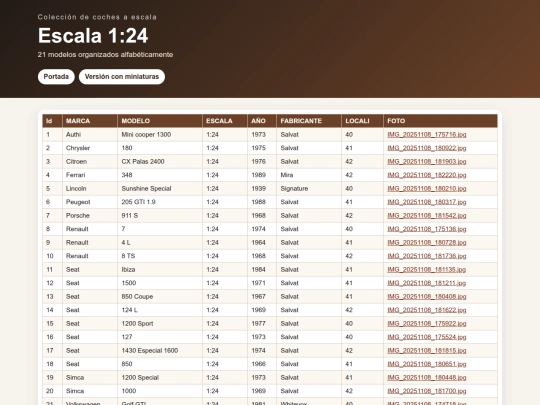Open photo link IMG_20251108_181542.jpg

click(x=426, y=216)
